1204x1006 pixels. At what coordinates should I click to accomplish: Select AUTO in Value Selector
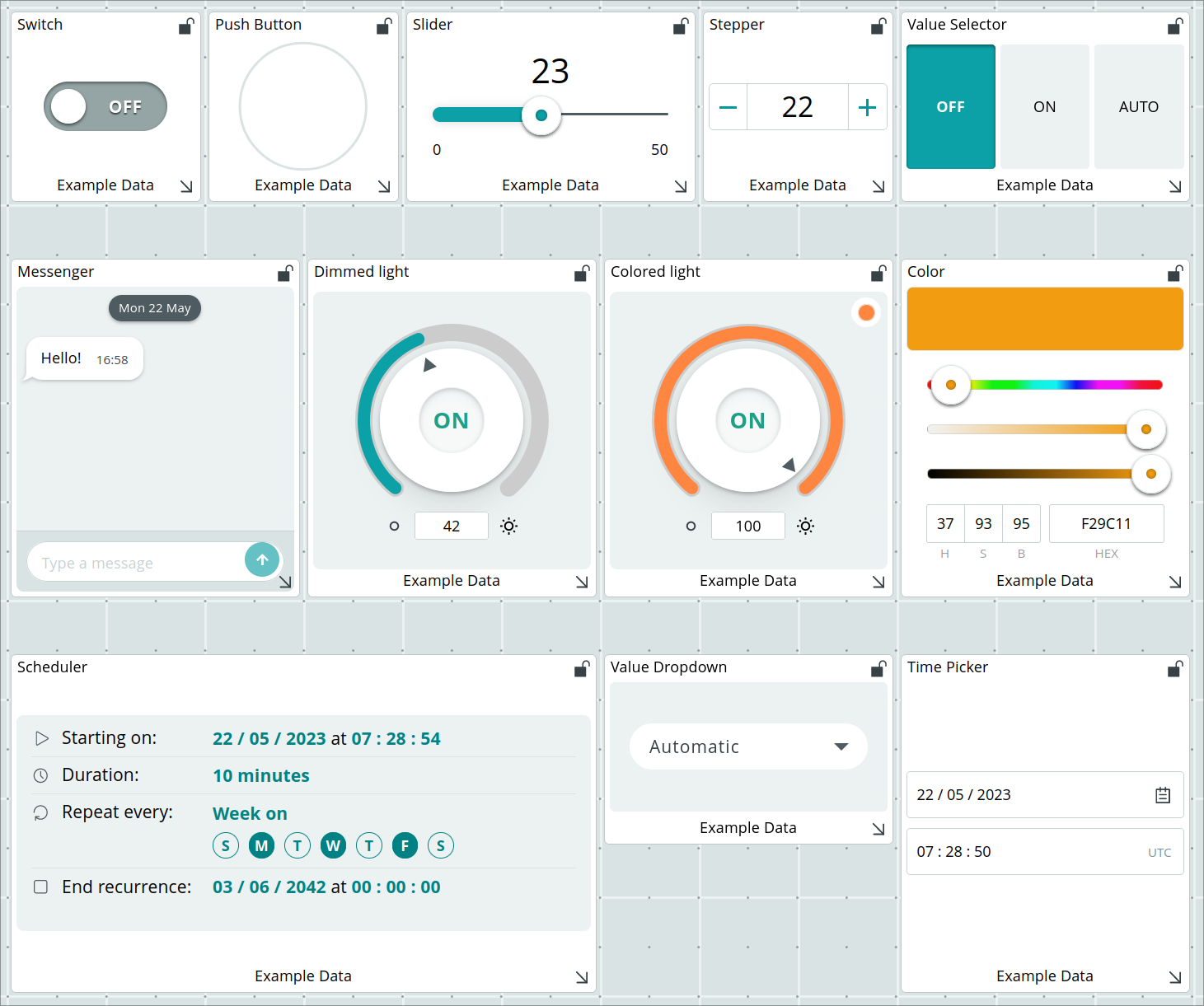coord(1138,107)
